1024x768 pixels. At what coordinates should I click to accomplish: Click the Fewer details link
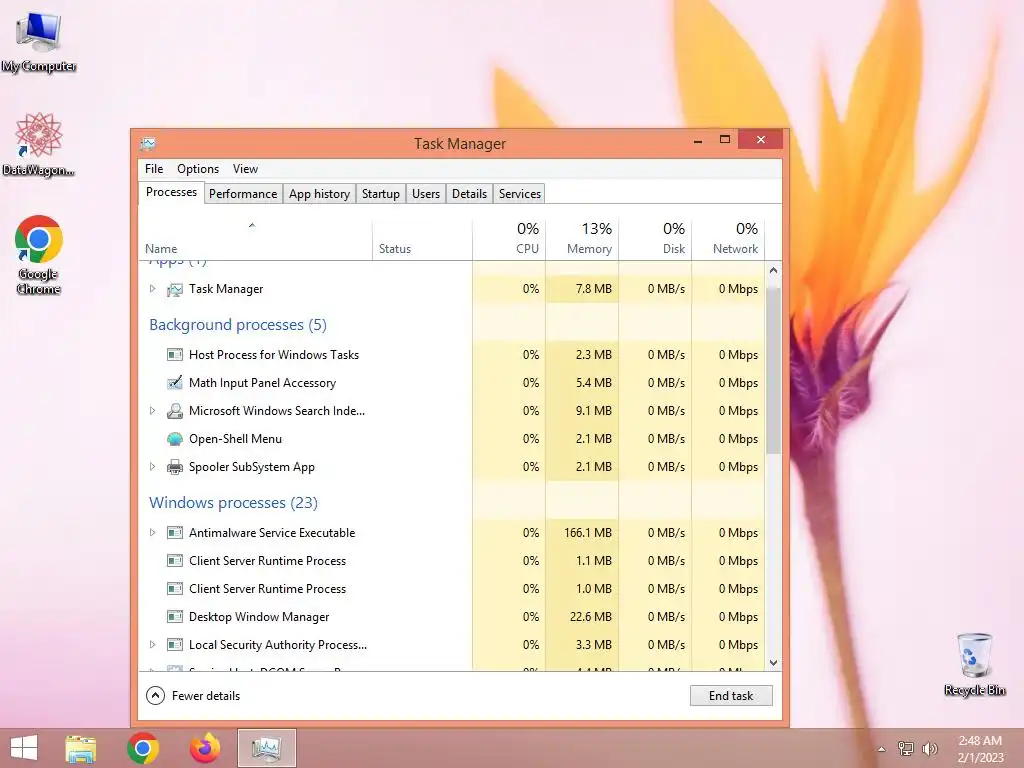206,696
